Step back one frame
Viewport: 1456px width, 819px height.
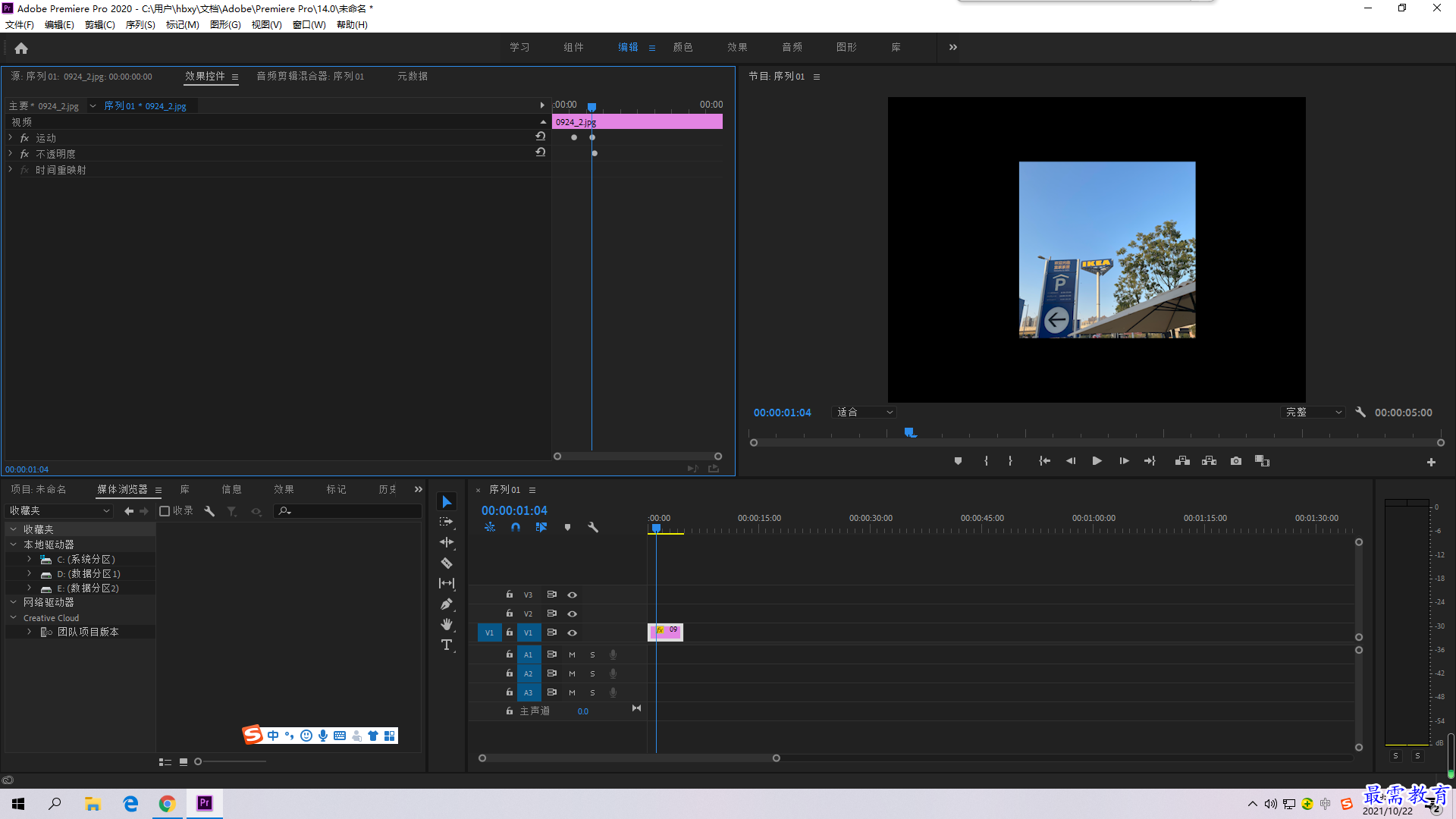click(1071, 461)
